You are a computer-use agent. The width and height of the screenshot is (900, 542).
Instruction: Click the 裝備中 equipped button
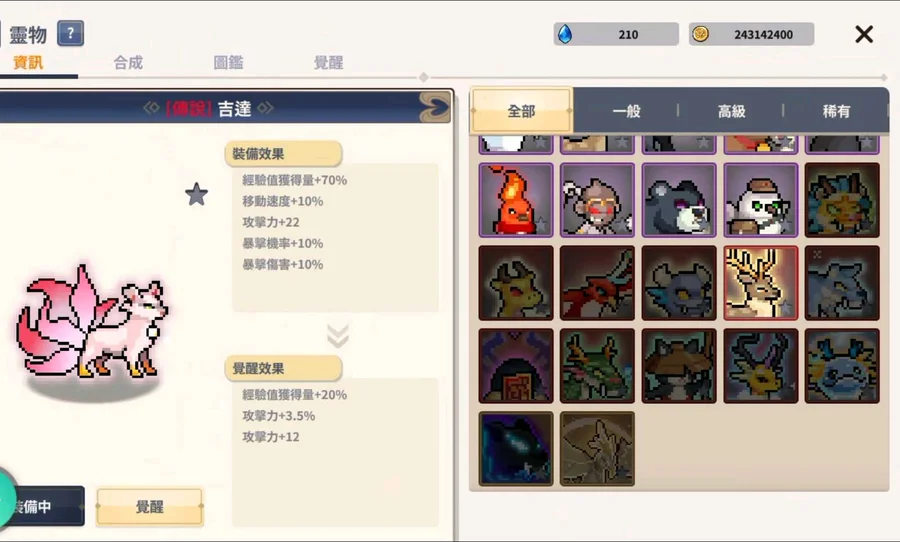coord(42,506)
